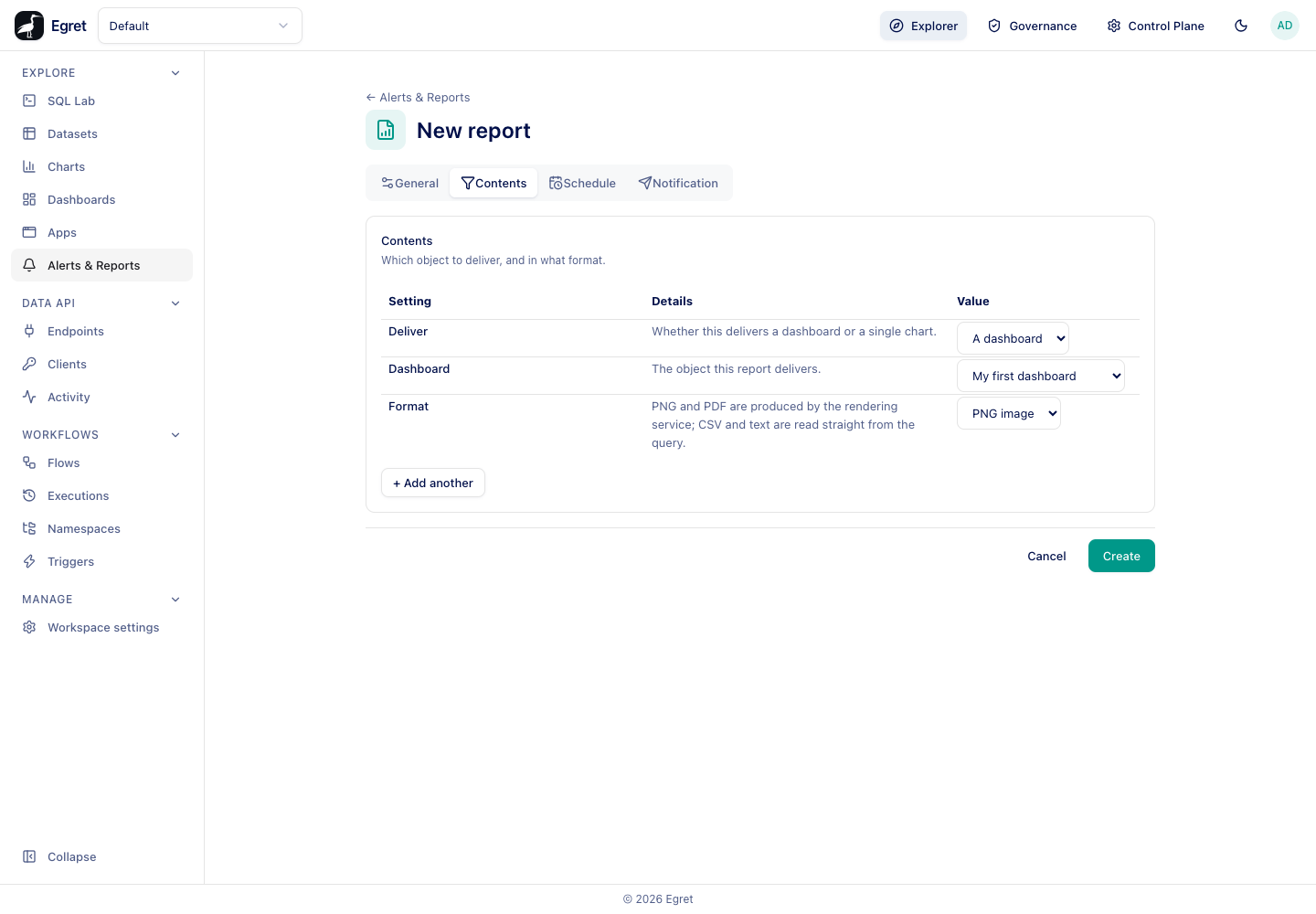Click '+ Add another' button
Screen dimensions: 1316x914
(433, 483)
